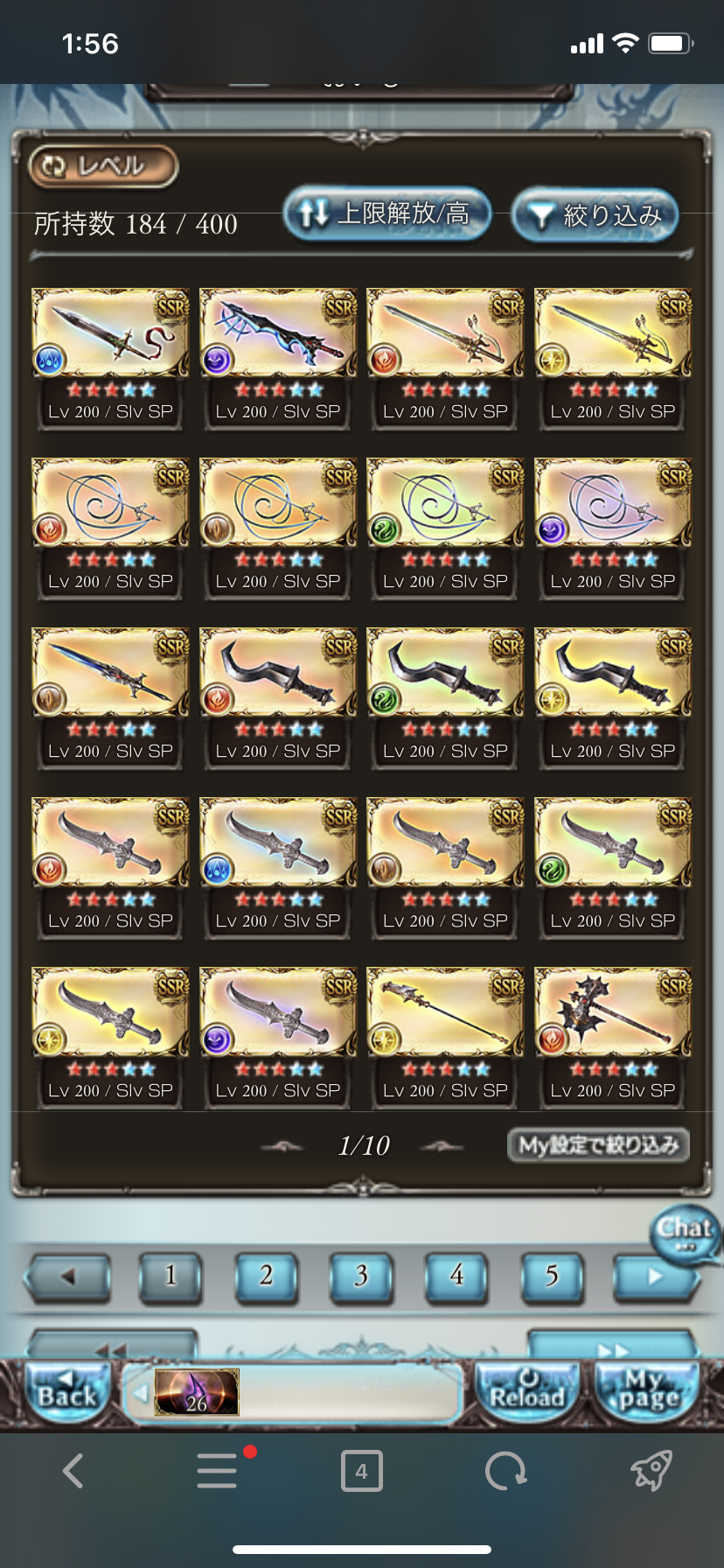
Task: Go to page 5 of the weapon list
Action: 552,1277
